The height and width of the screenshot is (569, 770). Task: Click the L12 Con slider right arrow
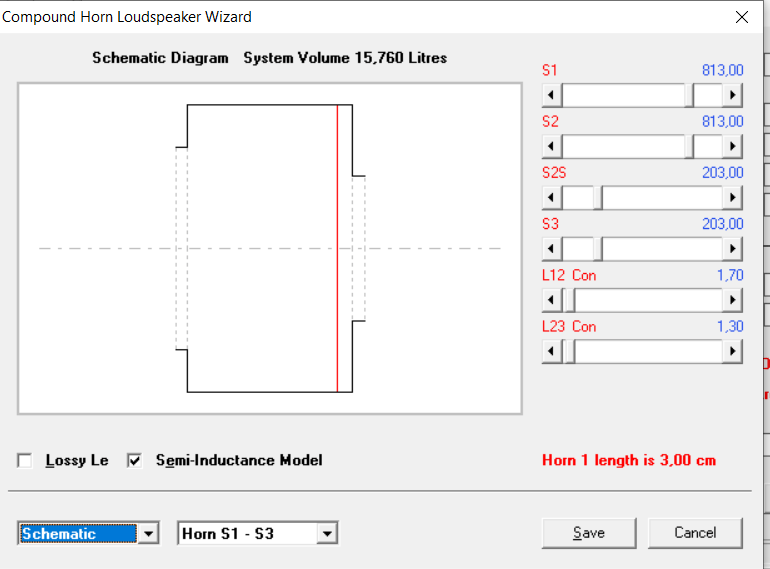click(732, 299)
